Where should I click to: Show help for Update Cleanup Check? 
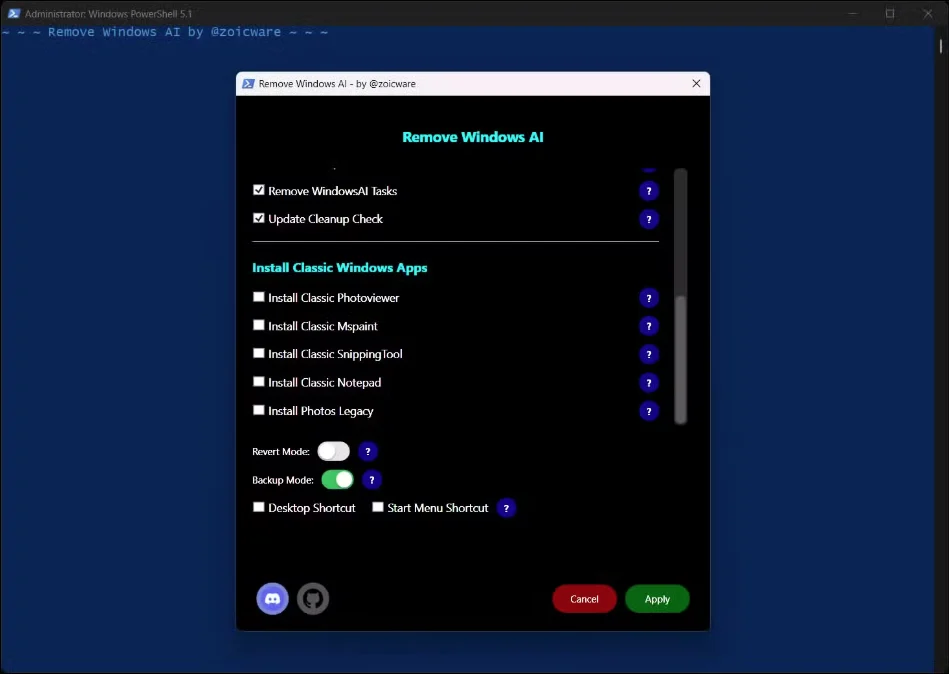pyautogui.click(x=649, y=219)
